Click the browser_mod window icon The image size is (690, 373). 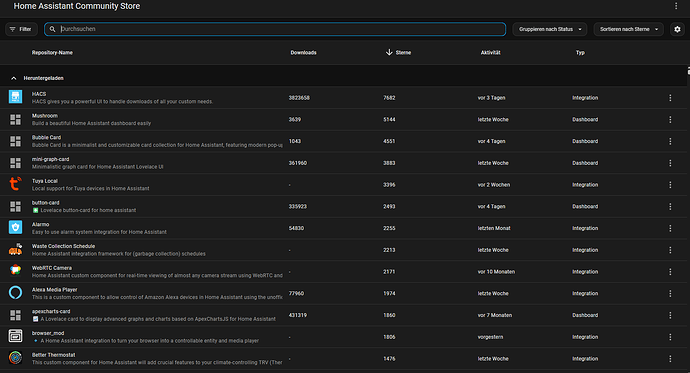point(15,336)
